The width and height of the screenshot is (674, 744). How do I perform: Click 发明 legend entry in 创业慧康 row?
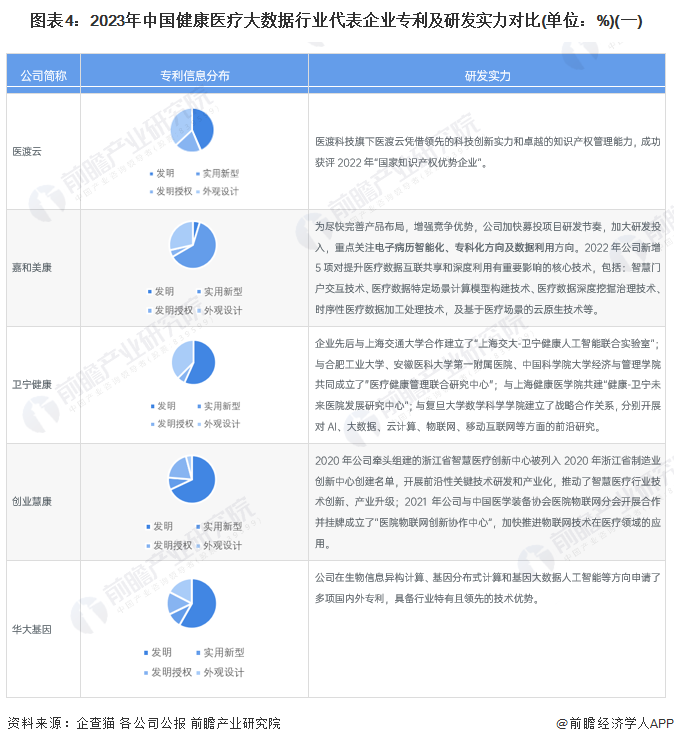(x=160, y=526)
